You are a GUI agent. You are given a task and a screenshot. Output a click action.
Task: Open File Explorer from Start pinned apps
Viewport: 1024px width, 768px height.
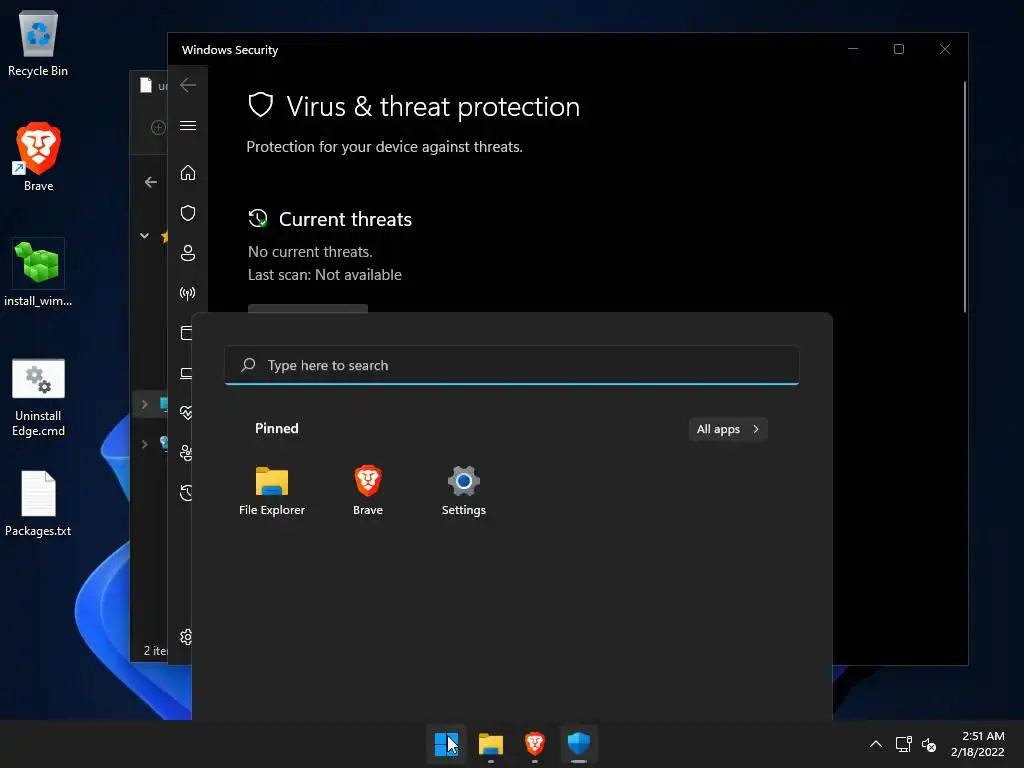tap(272, 491)
